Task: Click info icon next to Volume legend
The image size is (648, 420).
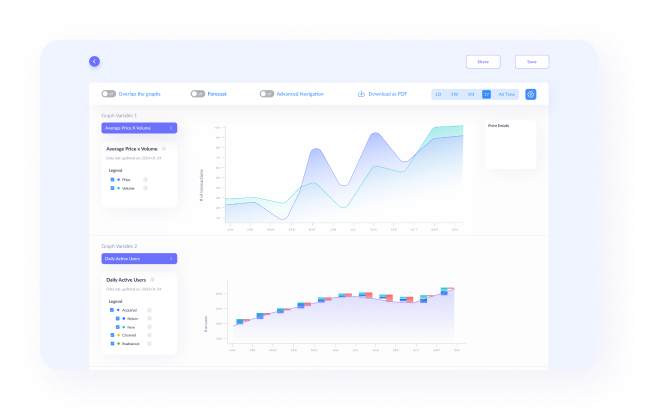Action: pos(145,188)
